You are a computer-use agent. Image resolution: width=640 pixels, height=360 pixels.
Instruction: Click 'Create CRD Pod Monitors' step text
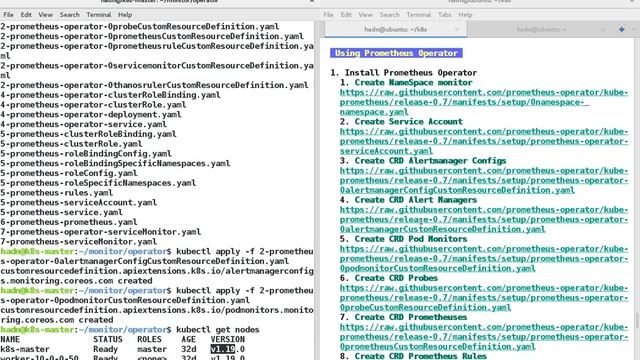coord(411,239)
